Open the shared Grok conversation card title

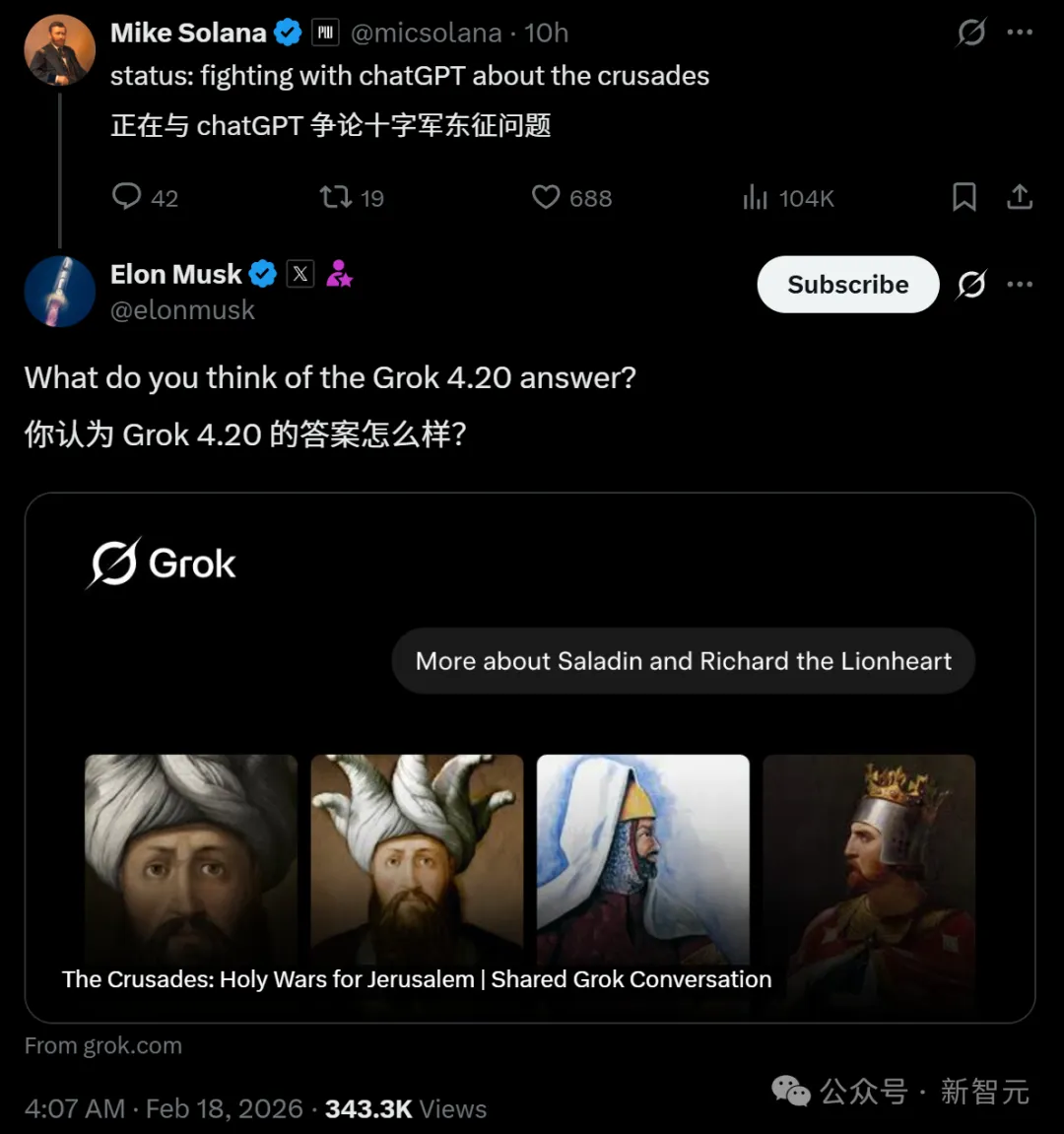tap(417, 979)
